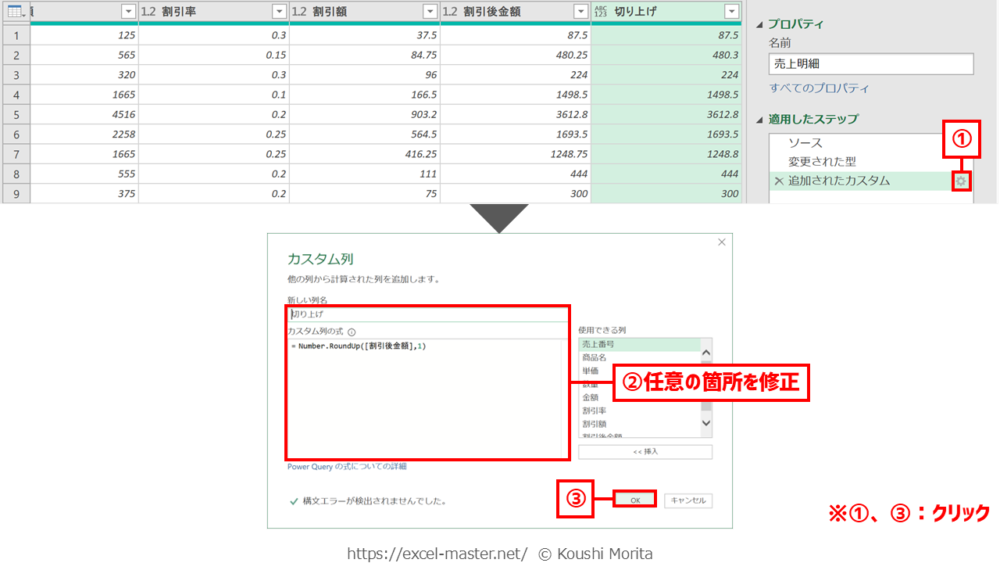Open the 割引率 column filter dropdown

click(x=279, y=11)
